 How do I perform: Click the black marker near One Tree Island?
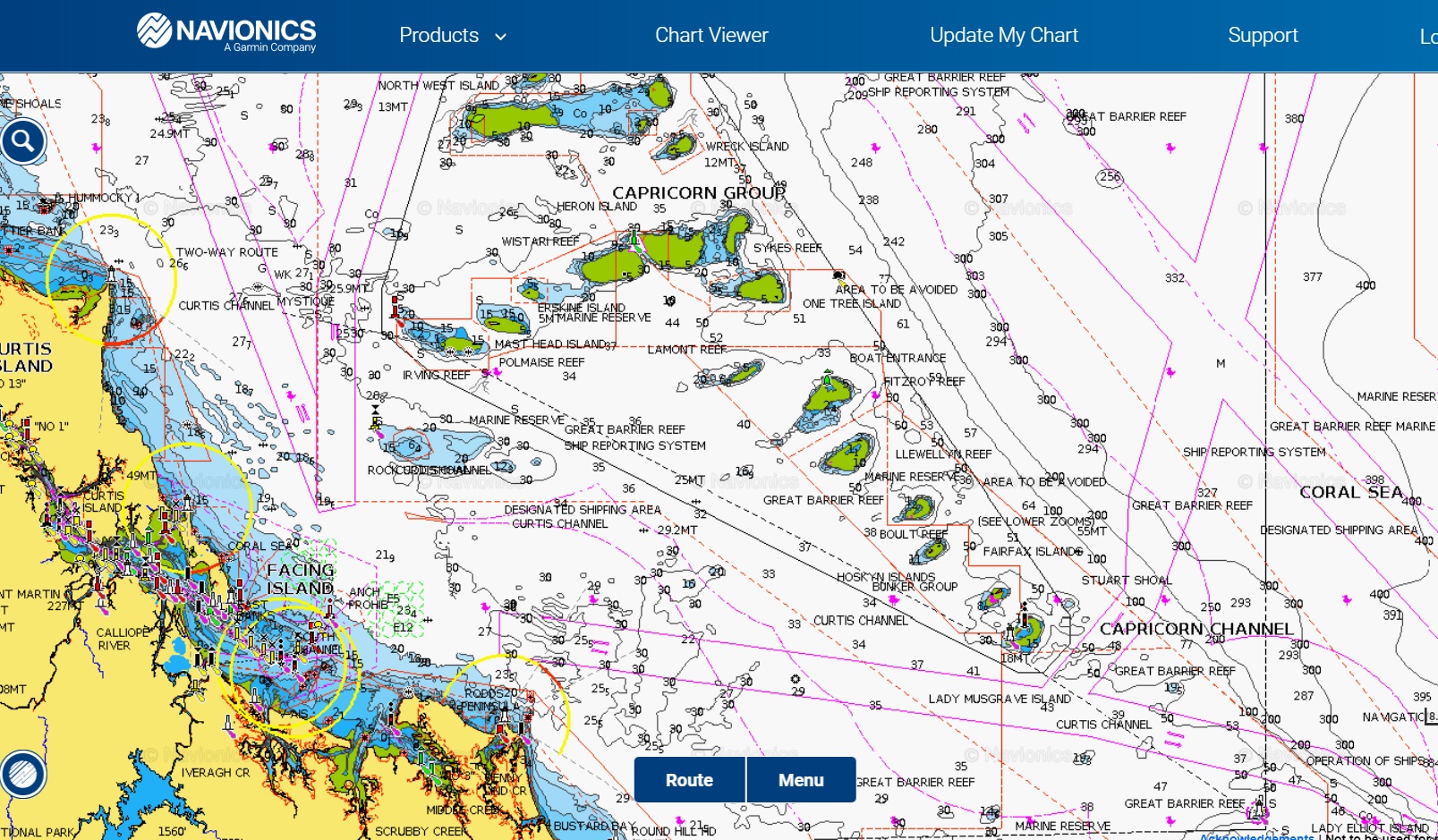(838, 276)
